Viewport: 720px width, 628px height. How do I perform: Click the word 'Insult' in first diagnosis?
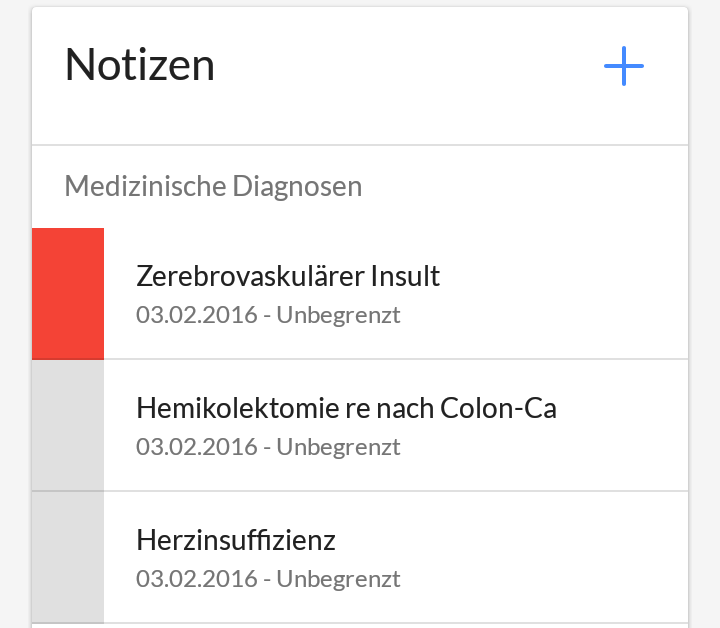405,276
